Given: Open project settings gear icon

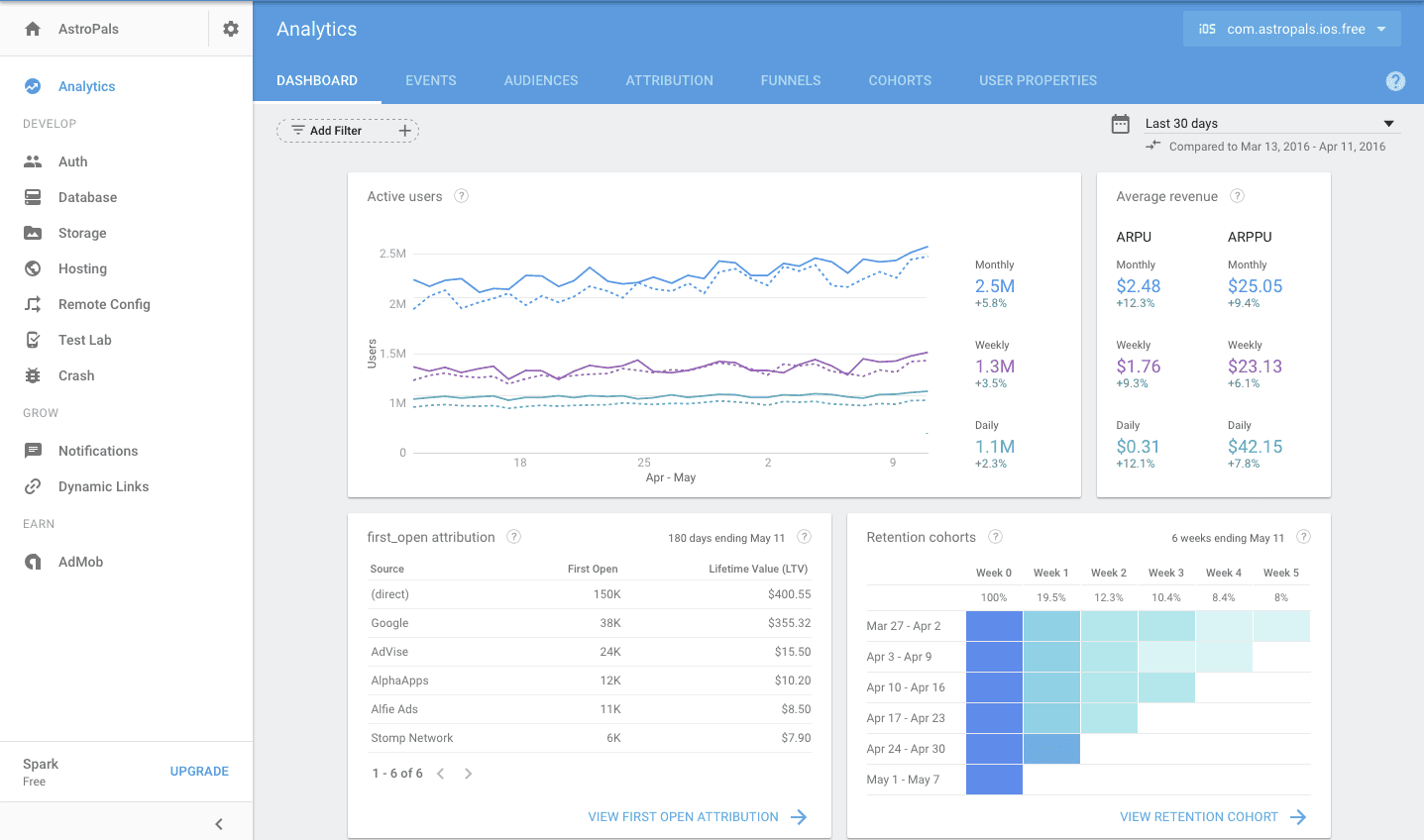Looking at the screenshot, I should [x=231, y=29].
